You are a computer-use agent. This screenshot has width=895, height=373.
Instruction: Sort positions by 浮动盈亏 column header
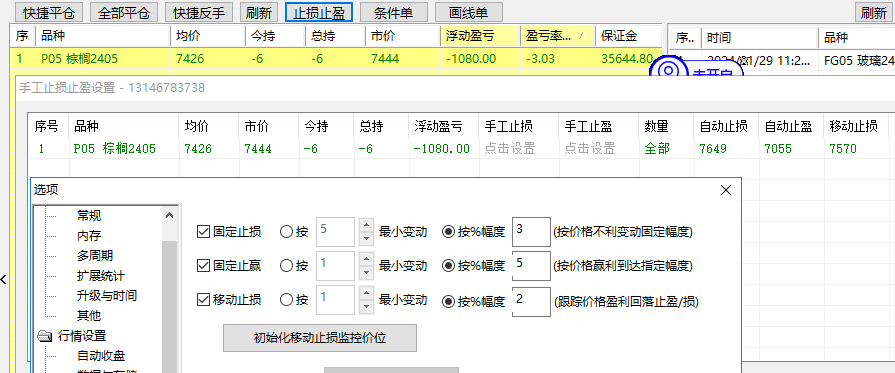[x=480, y=37]
